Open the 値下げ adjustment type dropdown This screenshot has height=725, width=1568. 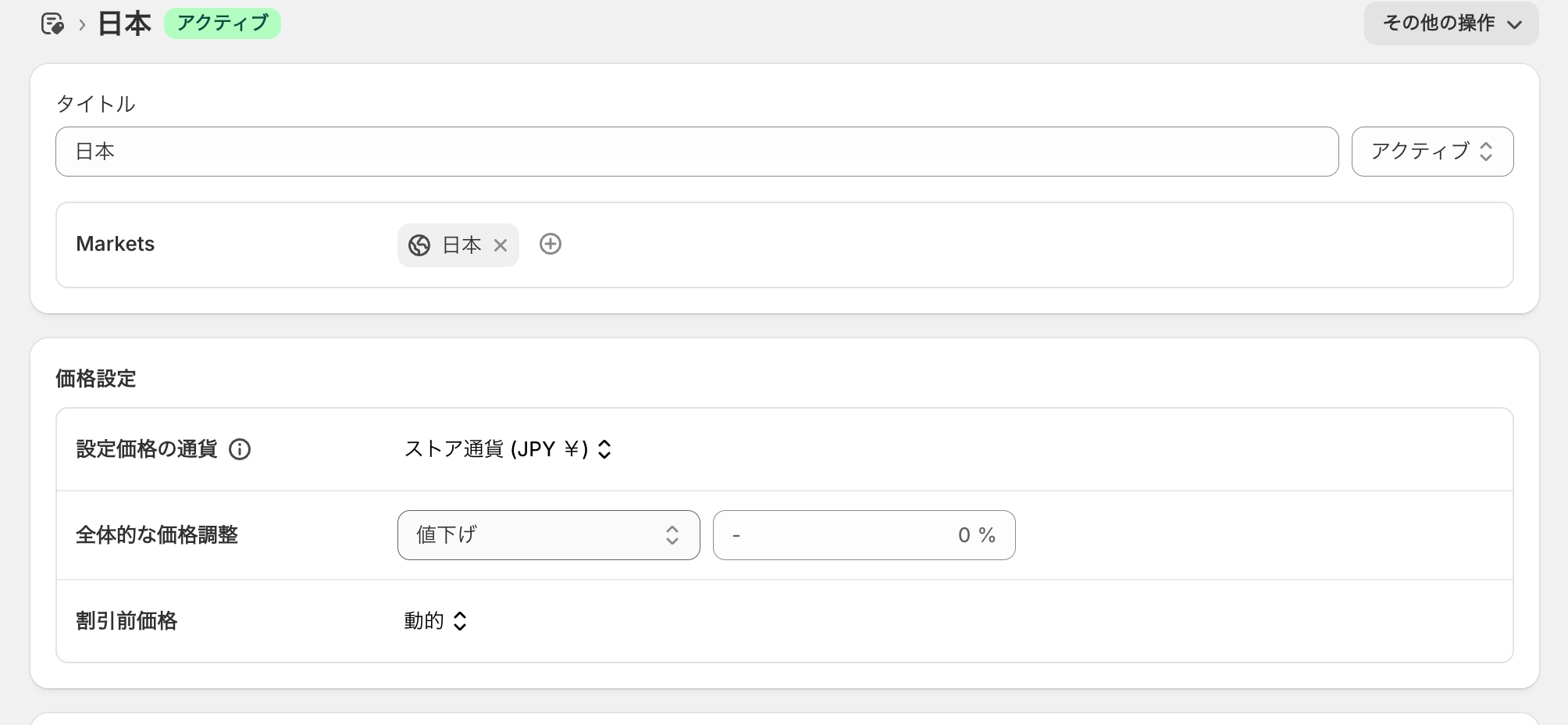548,535
